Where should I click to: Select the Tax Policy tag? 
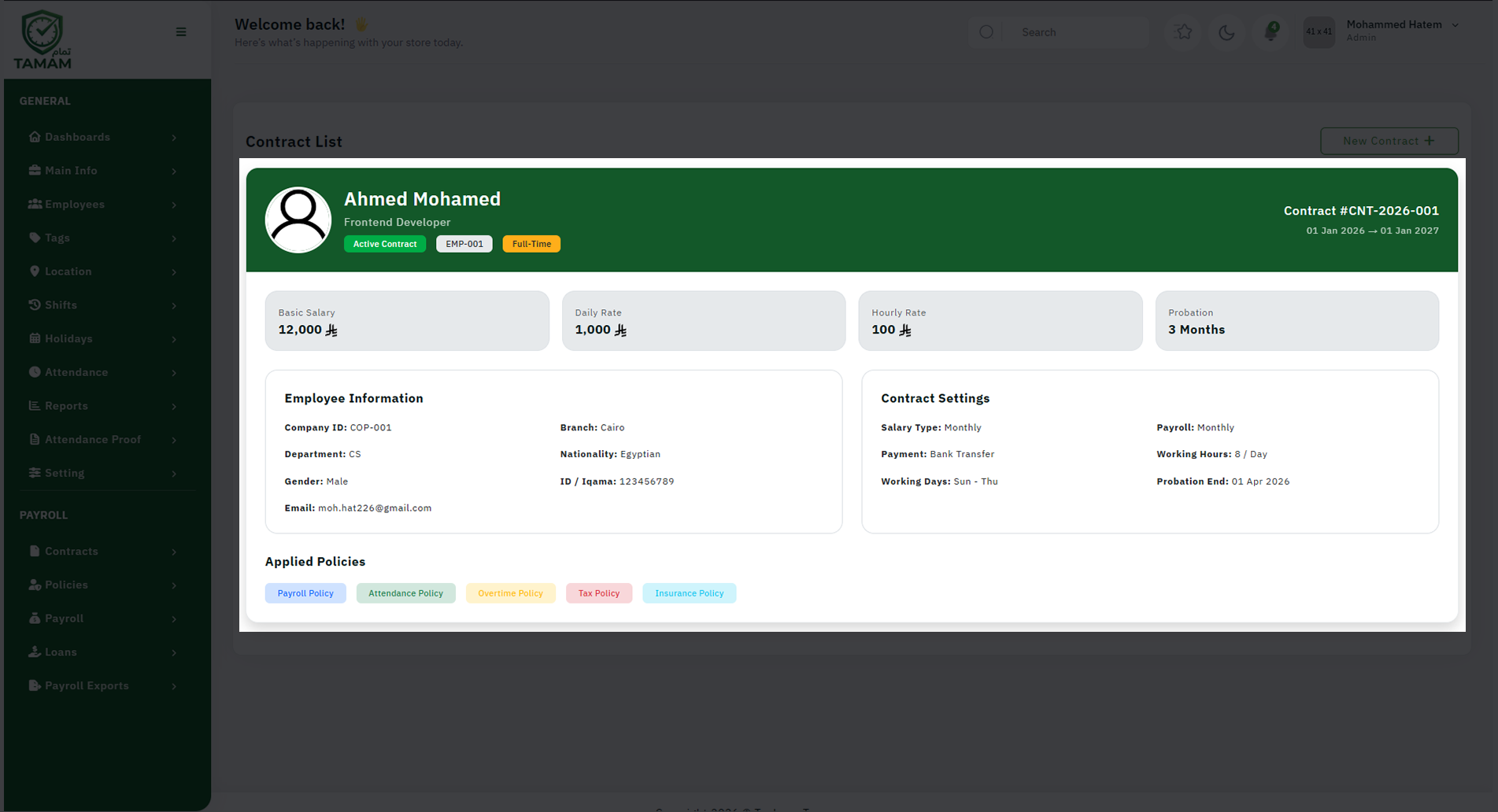tap(599, 593)
